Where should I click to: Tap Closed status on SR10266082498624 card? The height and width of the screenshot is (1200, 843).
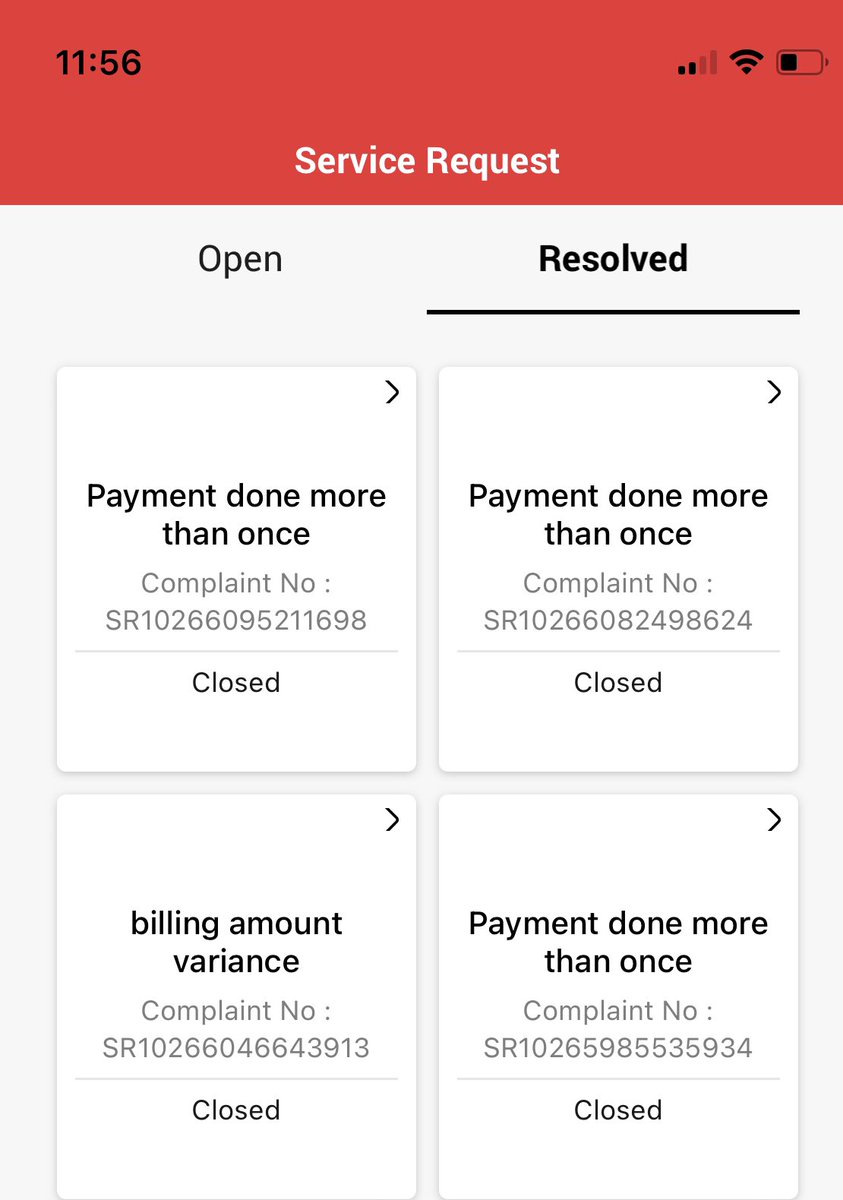coord(618,683)
